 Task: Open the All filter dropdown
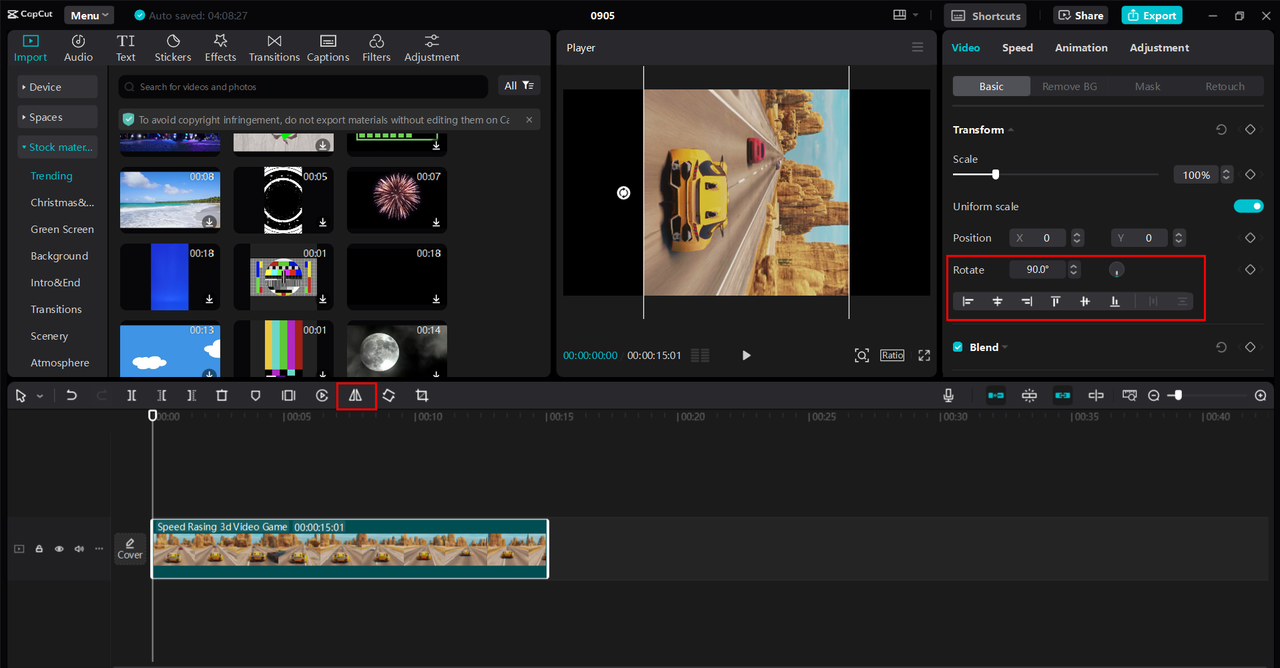[520, 86]
